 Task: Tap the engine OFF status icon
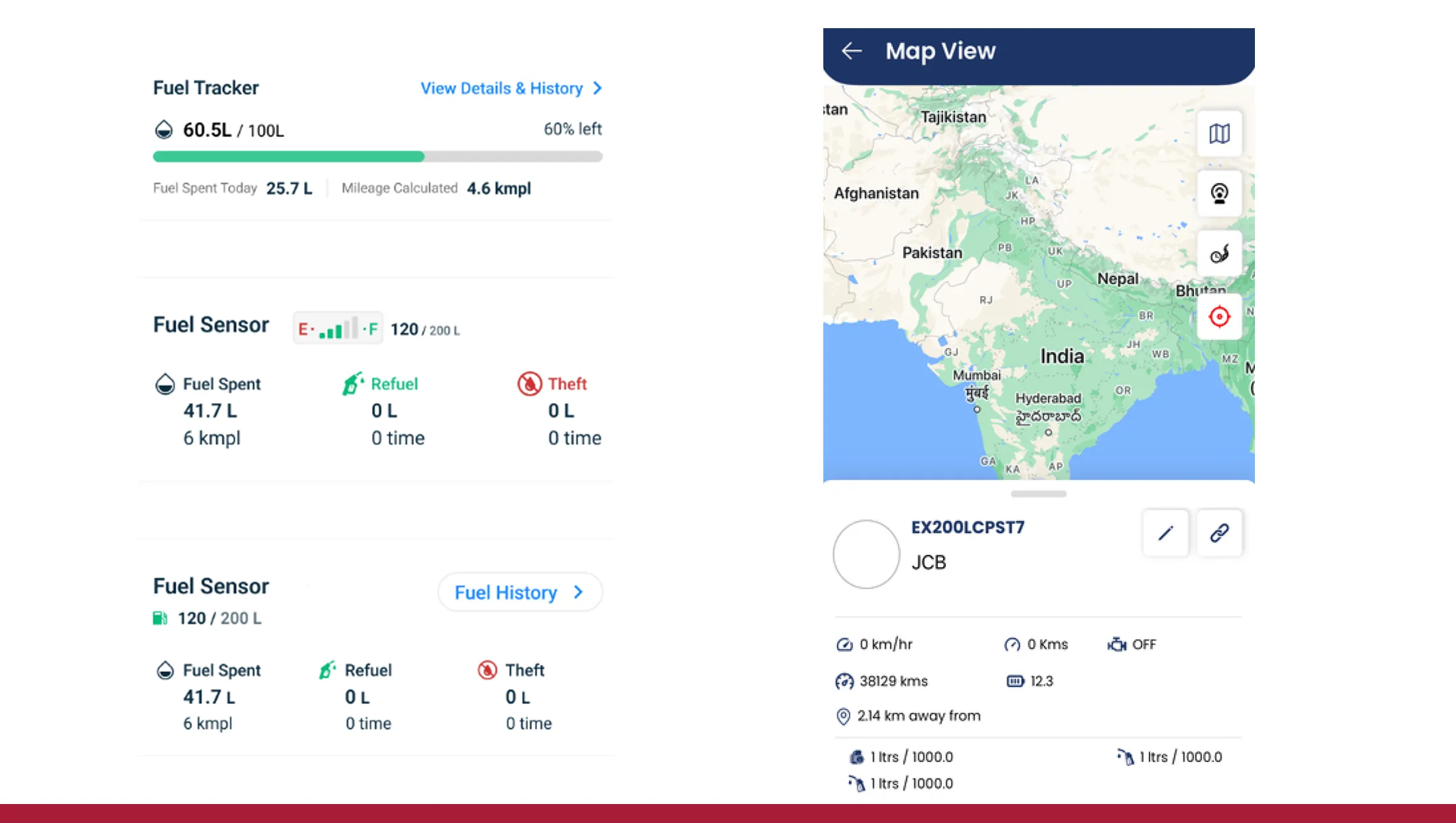(x=1117, y=644)
